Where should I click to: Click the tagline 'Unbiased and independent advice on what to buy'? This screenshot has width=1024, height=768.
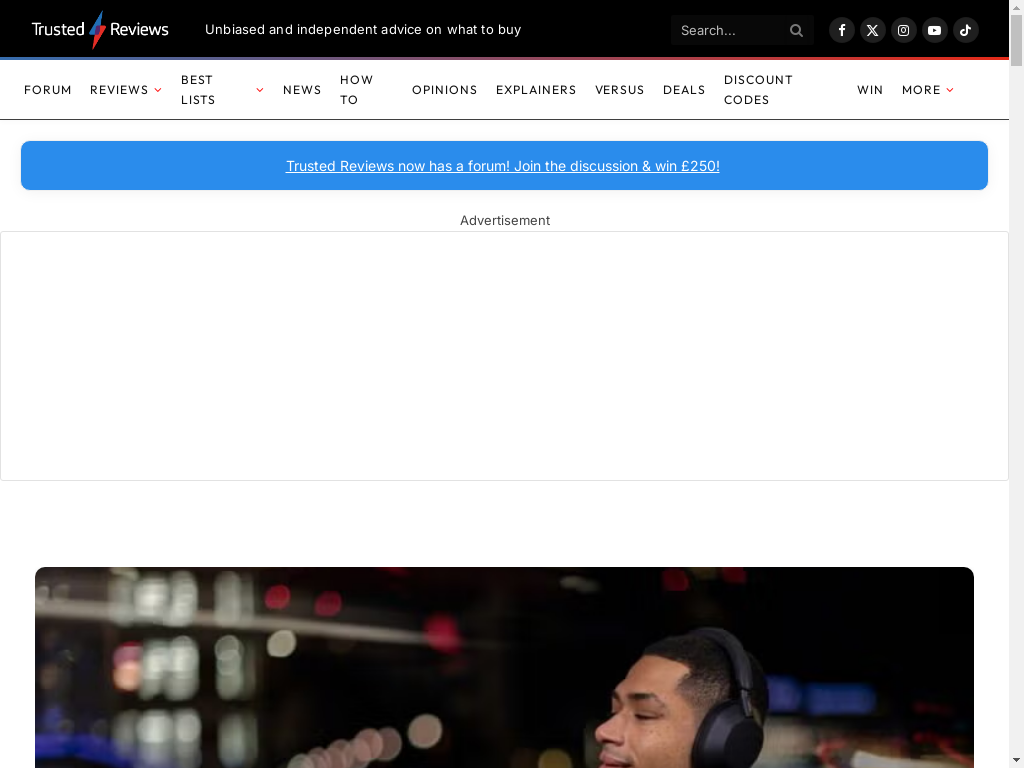pos(363,29)
